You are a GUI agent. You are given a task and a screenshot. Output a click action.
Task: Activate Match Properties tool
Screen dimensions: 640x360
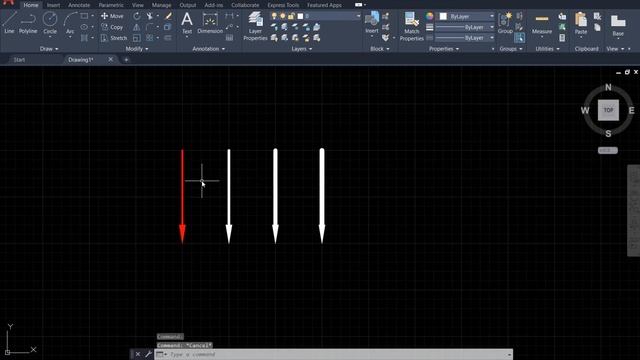[411, 26]
